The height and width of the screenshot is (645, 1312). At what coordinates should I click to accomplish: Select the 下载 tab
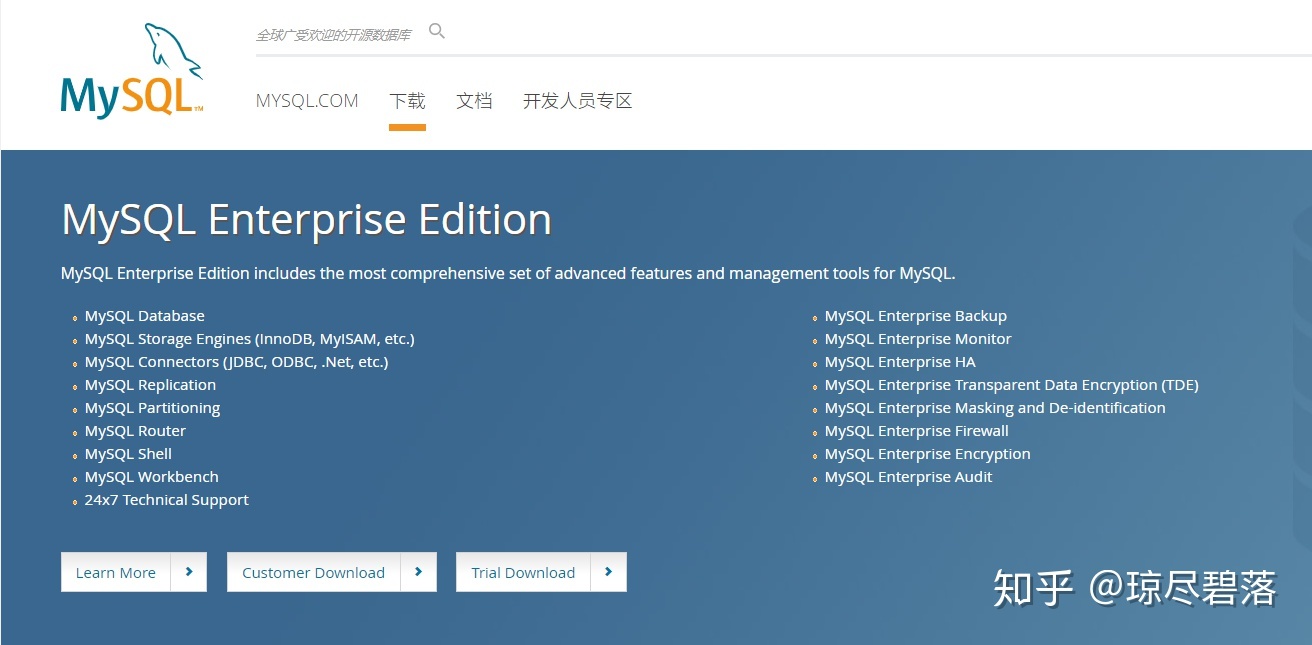click(407, 101)
